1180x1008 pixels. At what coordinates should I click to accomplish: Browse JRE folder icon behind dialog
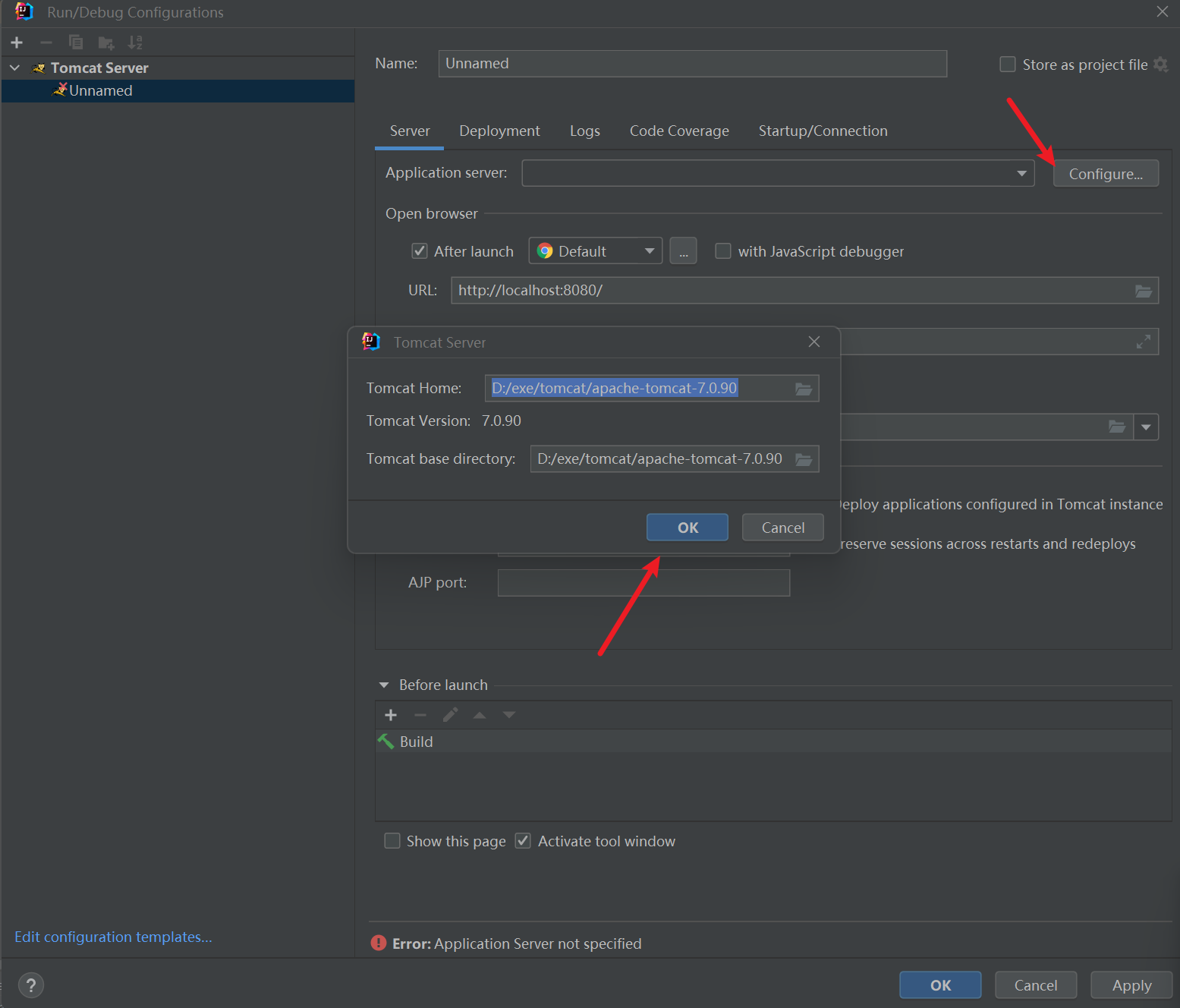1117,427
